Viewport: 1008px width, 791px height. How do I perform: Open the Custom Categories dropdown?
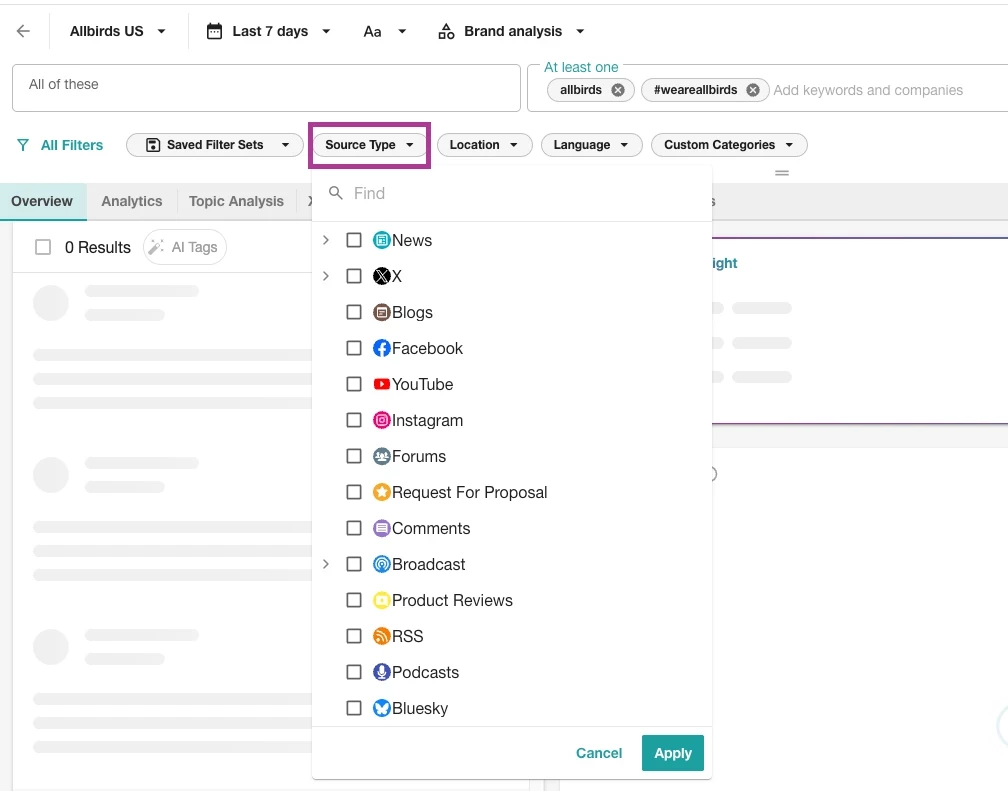(x=729, y=145)
